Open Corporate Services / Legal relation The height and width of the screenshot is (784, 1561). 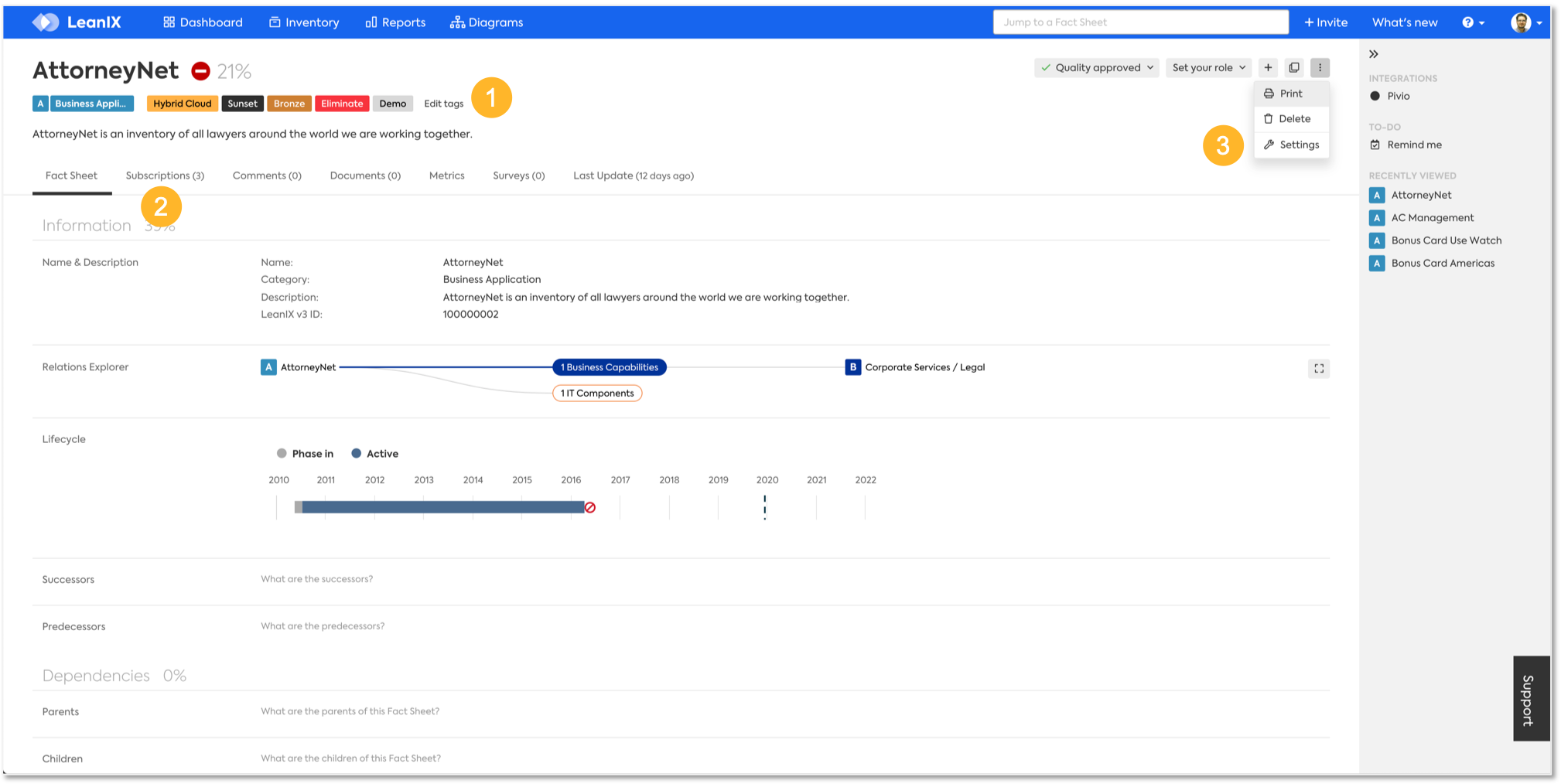pyautogui.click(x=925, y=367)
